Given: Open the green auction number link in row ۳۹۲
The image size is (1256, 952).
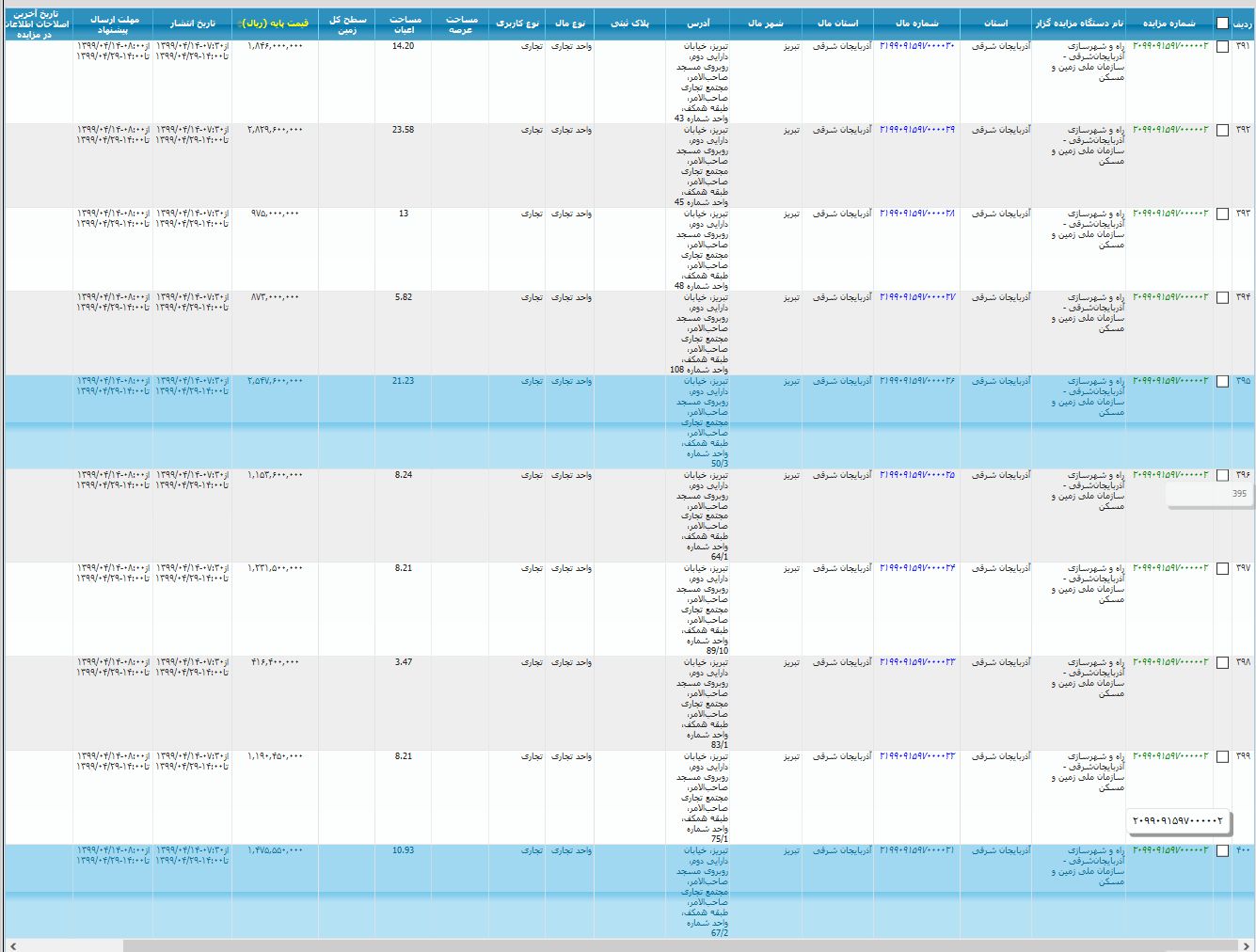Looking at the screenshot, I should 1169,130.
